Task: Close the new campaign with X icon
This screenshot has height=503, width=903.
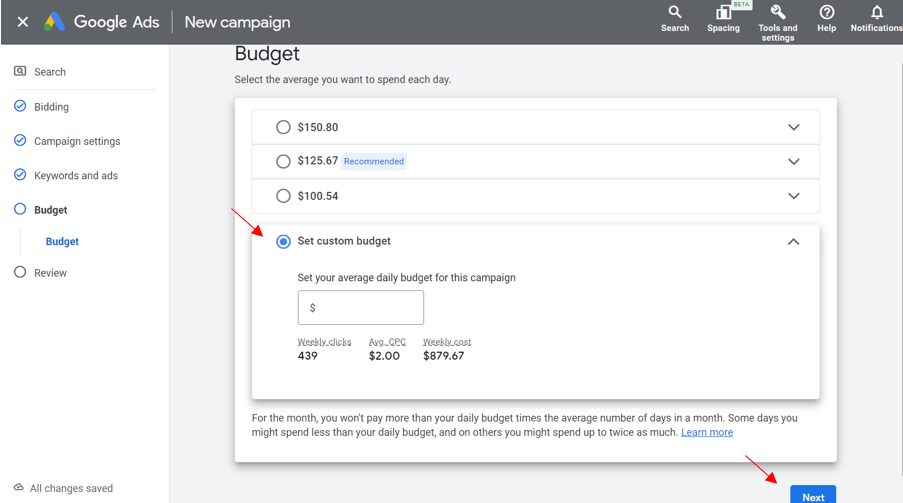Action: (22, 22)
